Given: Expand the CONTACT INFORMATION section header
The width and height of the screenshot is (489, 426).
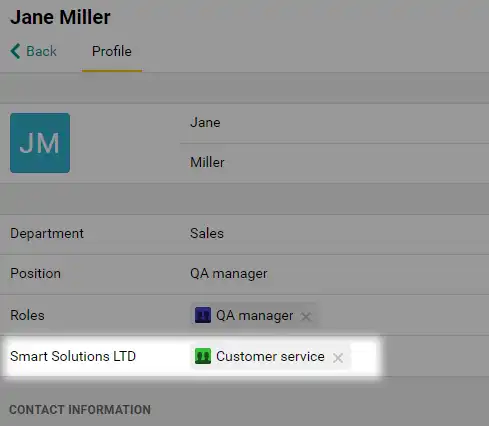Looking at the screenshot, I should (80, 410).
